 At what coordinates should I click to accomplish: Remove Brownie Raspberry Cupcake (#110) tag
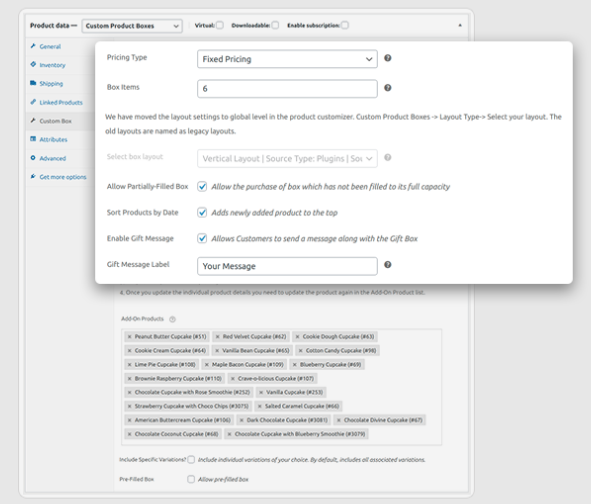point(129,378)
